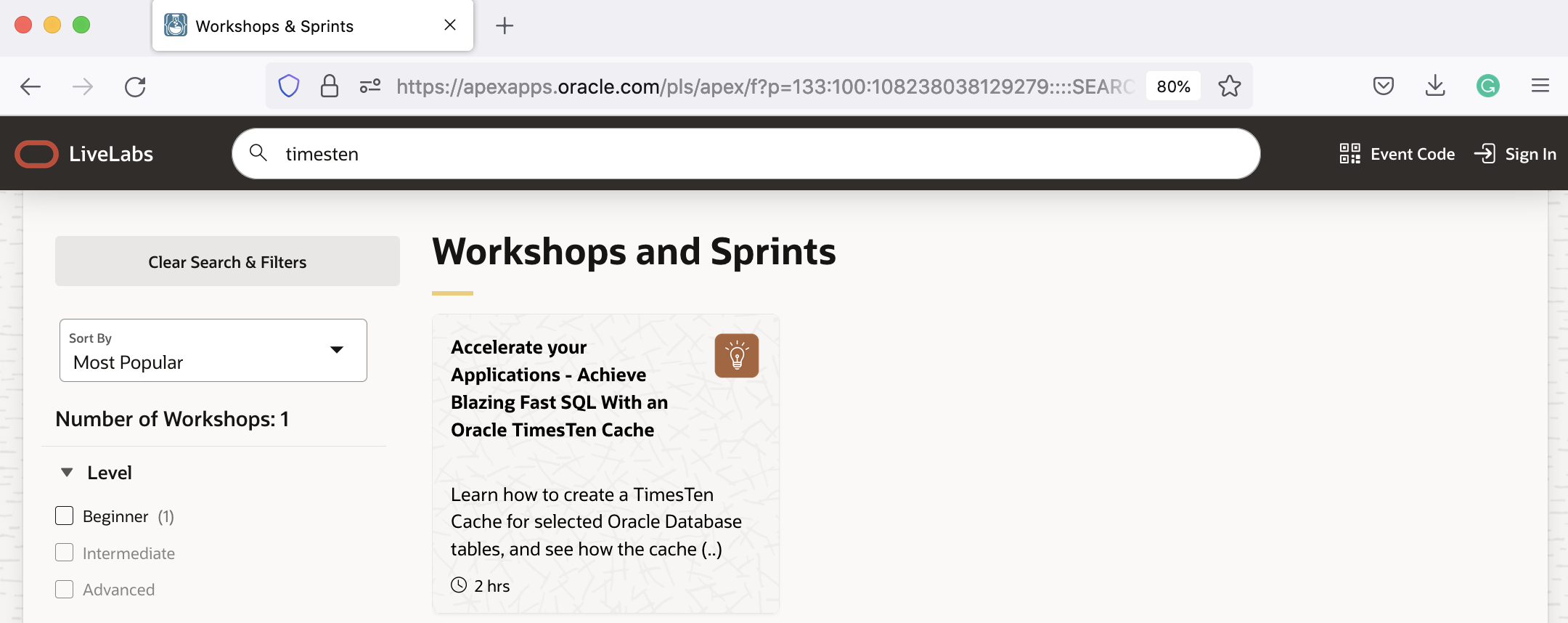Click the Oracle red logo icon
Image resolution: width=1568 pixels, height=623 pixels.
36,154
